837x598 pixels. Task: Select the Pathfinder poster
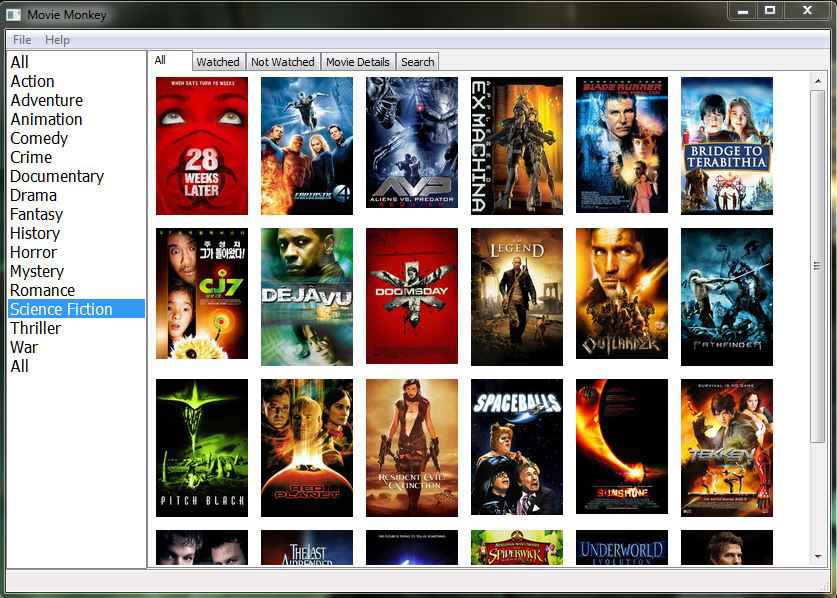click(727, 297)
